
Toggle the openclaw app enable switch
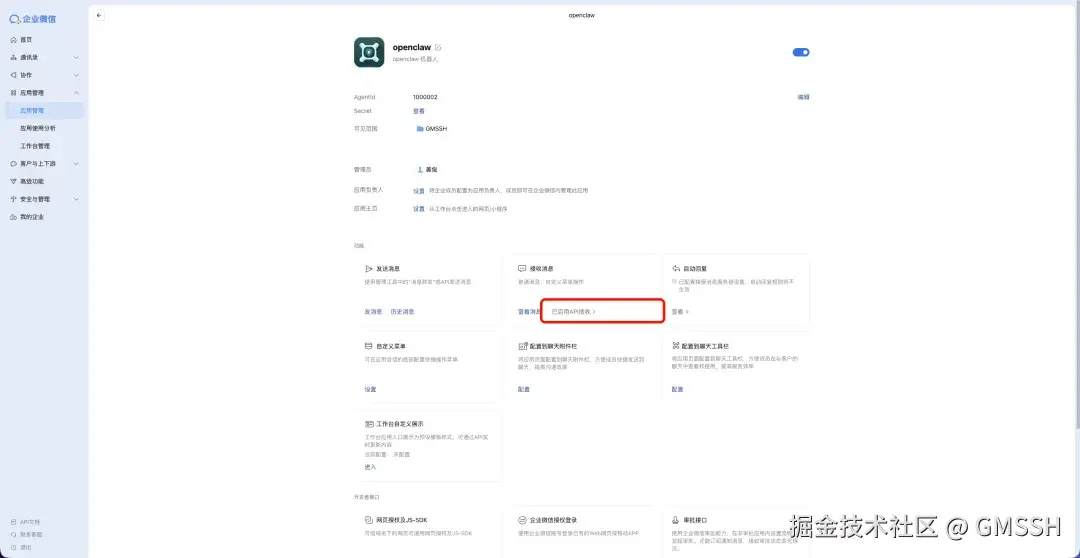pyautogui.click(x=801, y=52)
